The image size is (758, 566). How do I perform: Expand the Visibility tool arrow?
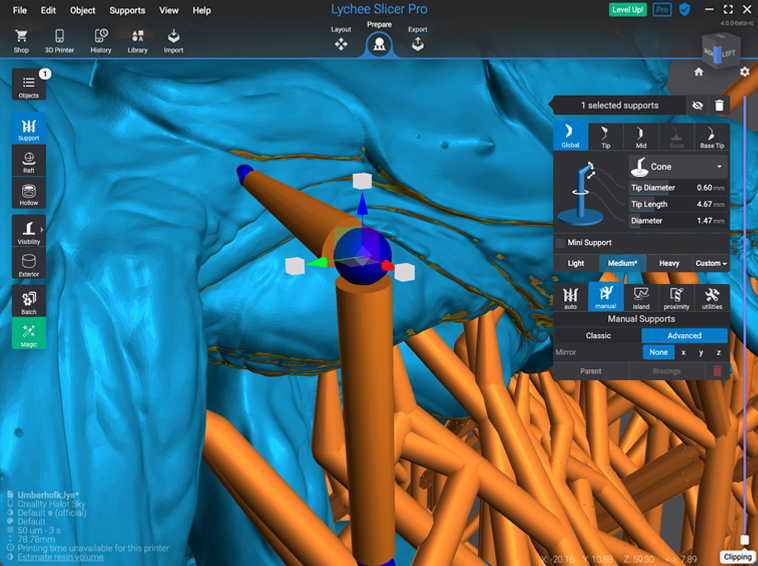(x=42, y=230)
